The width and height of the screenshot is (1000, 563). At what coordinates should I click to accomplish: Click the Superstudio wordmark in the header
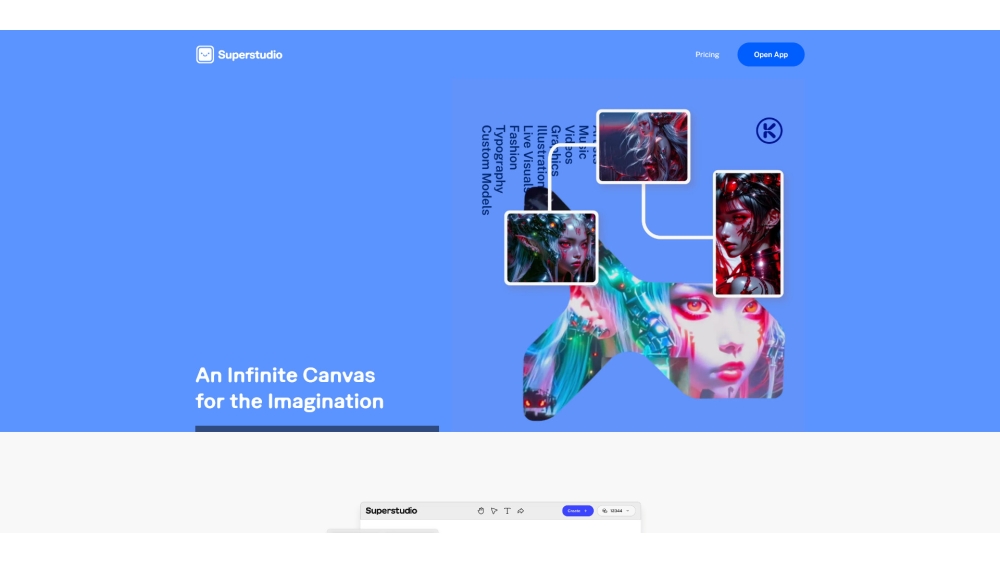[x=251, y=55]
